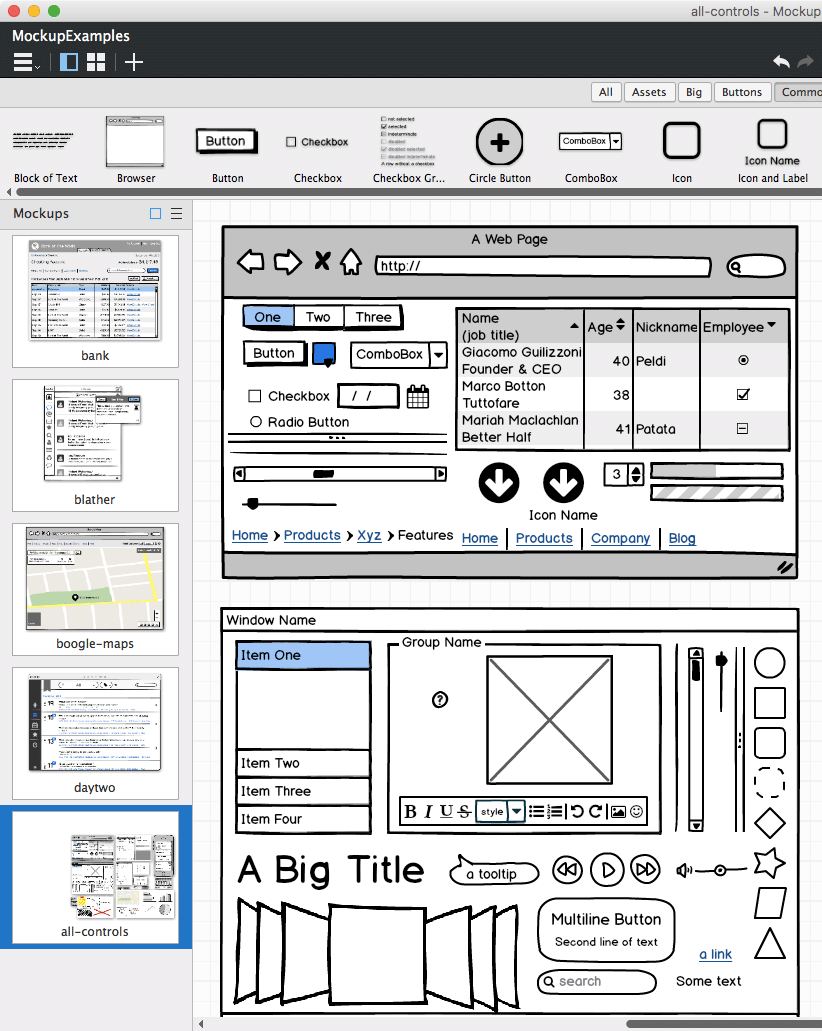Screen dimensions: 822x1031
Task: Add a new mockup with plus icon
Action: pyautogui.click(x=133, y=62)
